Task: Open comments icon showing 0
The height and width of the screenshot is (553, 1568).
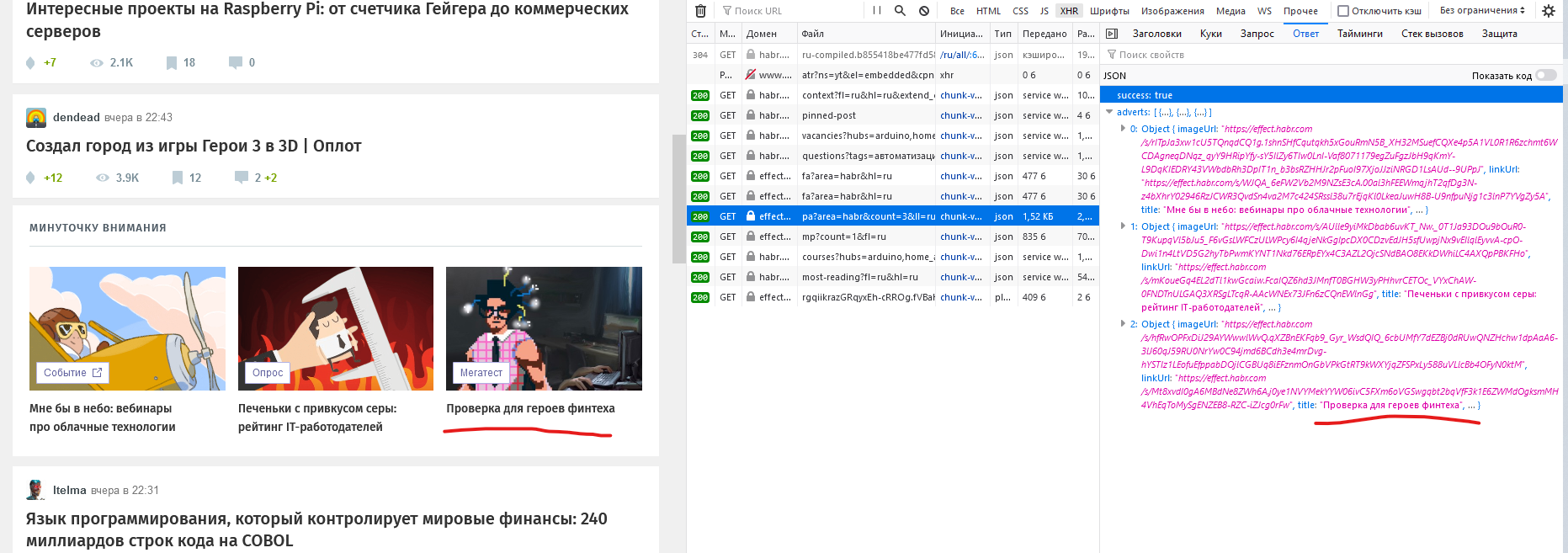Action: (x=236, y=62)
